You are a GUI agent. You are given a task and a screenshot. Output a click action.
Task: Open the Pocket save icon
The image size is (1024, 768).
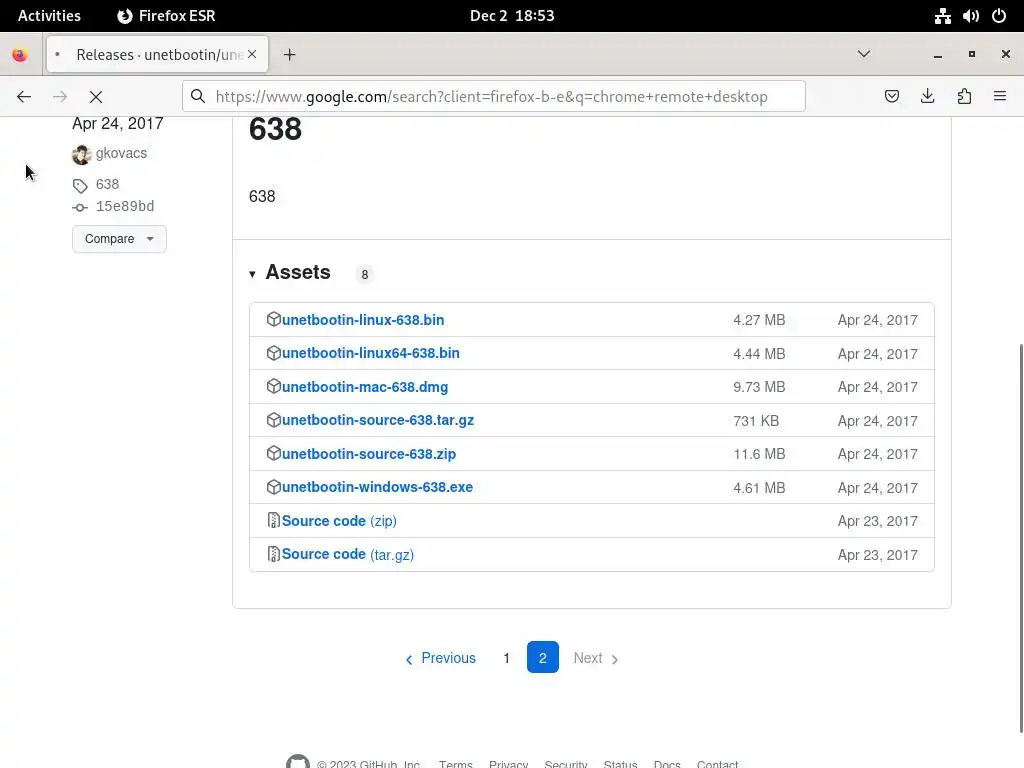click(891, 97)
